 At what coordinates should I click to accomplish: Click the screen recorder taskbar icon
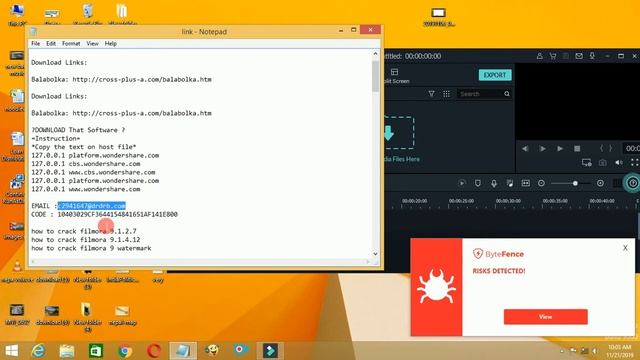click(x=241, y=351)
